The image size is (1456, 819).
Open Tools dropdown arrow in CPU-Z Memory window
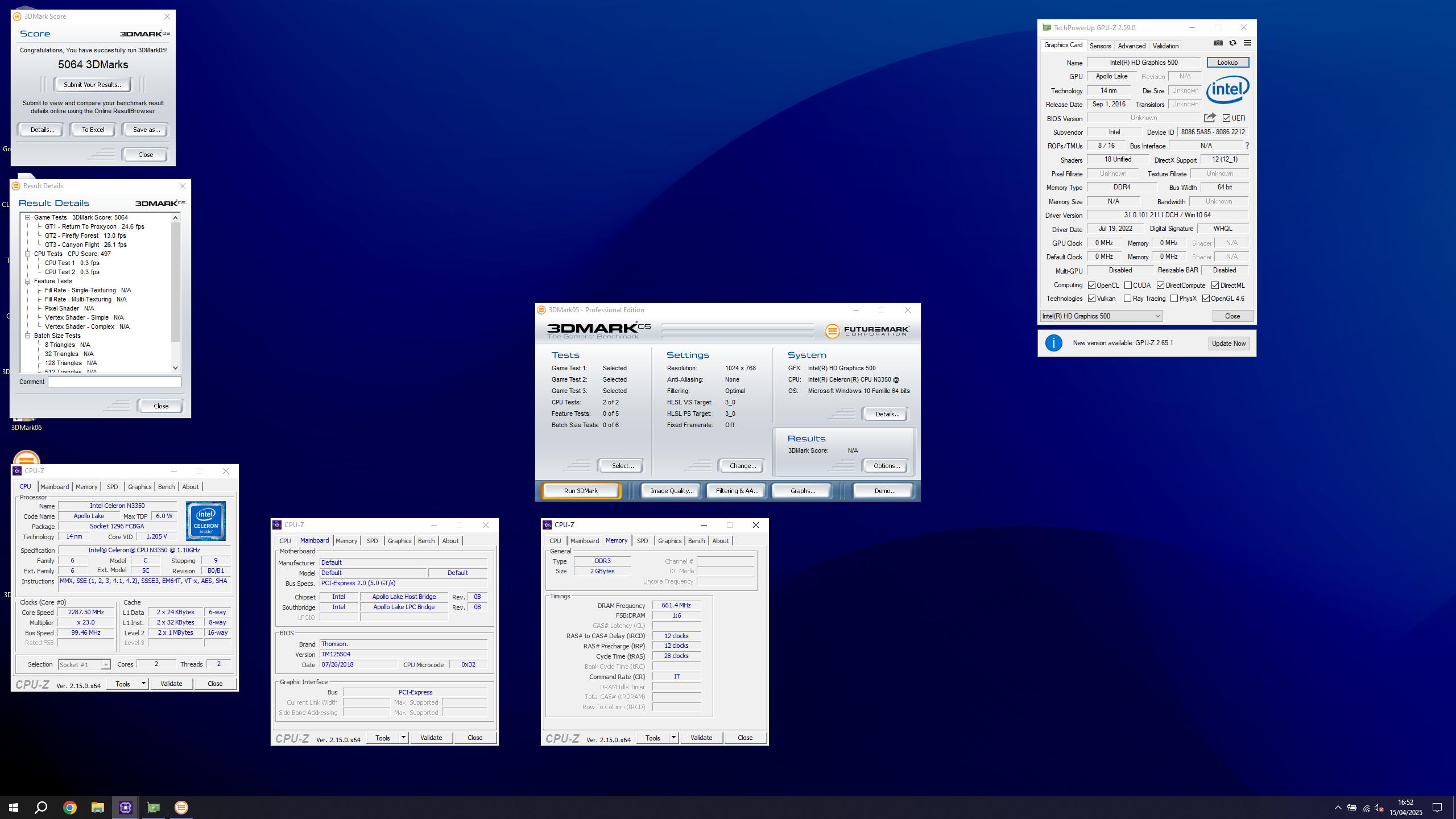click(673, 738)
